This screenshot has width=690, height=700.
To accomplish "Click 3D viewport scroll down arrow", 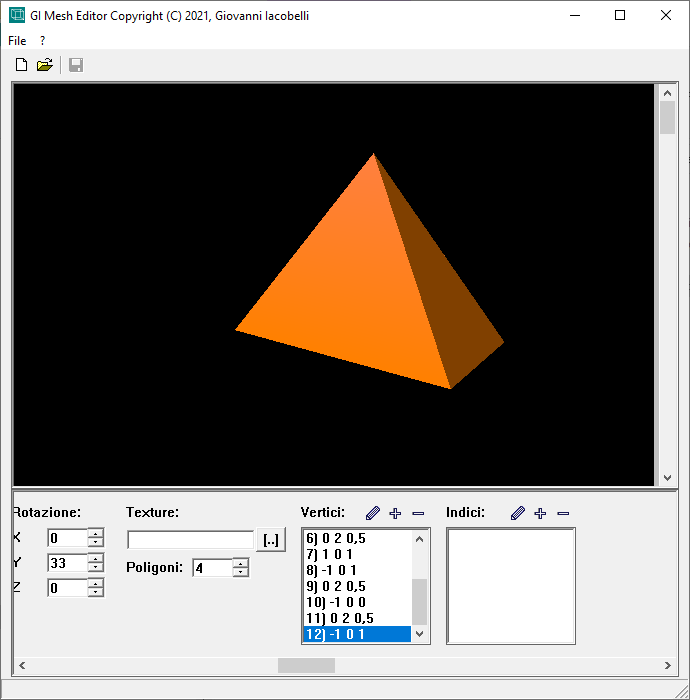I will (667, 478).
